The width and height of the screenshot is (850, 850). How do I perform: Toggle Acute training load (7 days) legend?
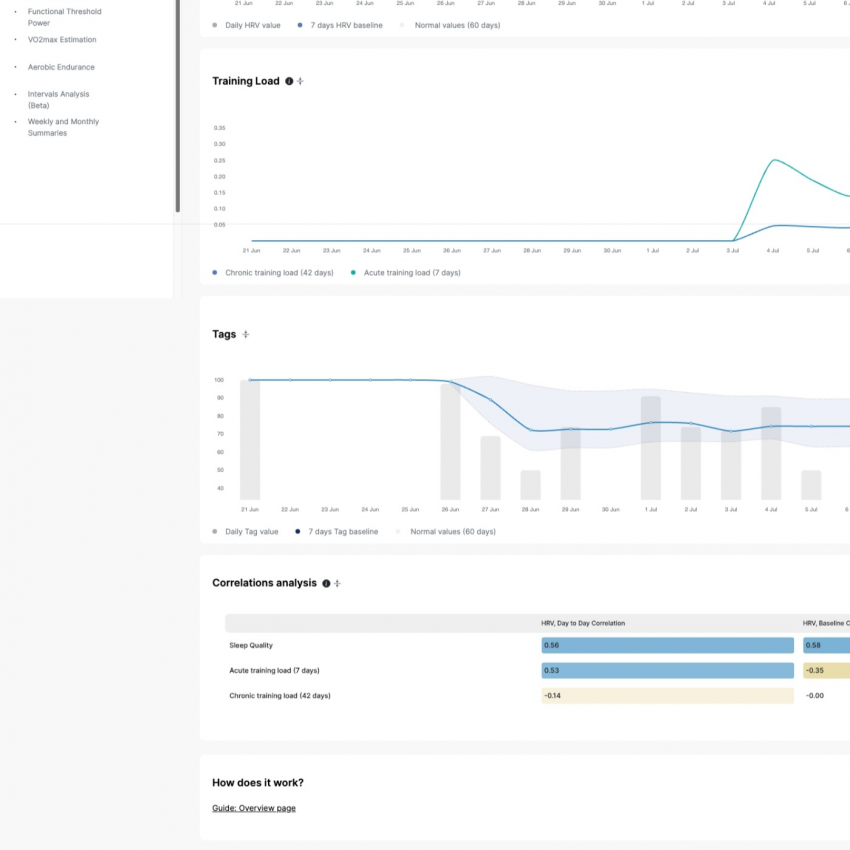coord(405,273)
